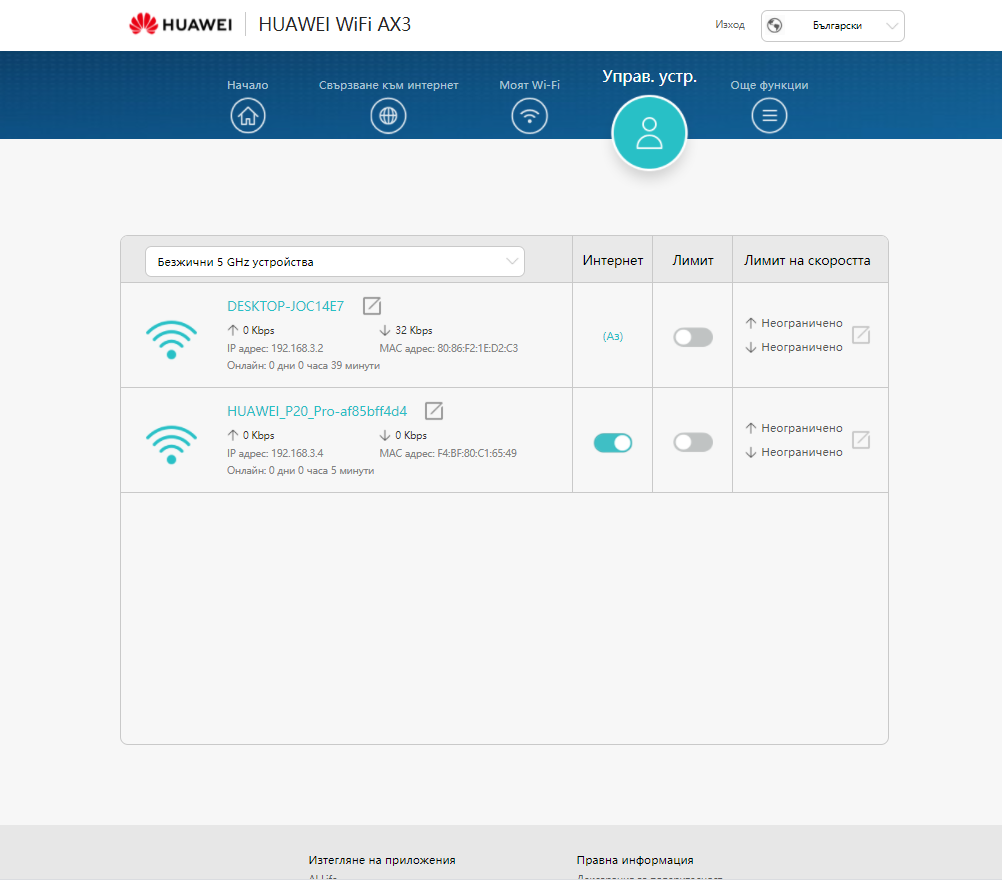Click the Управ. устр. person icon
Image resolution: width=1002 pixels, height=881 pixels.
coord(649,133)
